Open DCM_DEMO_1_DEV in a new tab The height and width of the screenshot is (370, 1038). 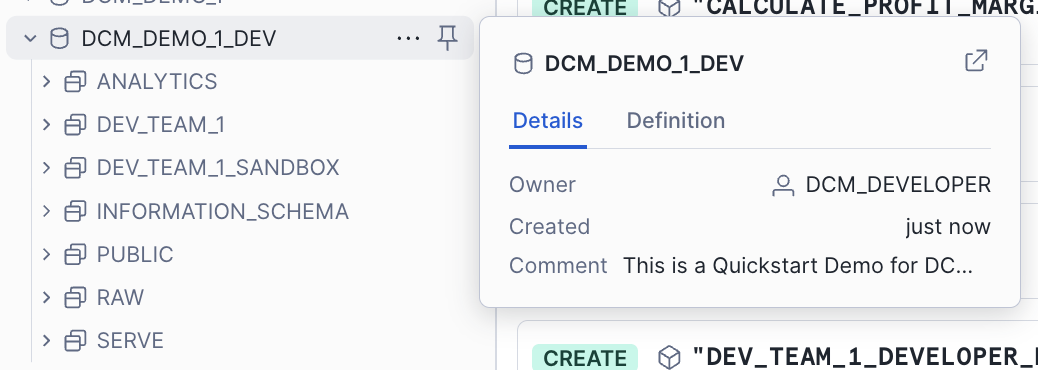pos(976,60)
